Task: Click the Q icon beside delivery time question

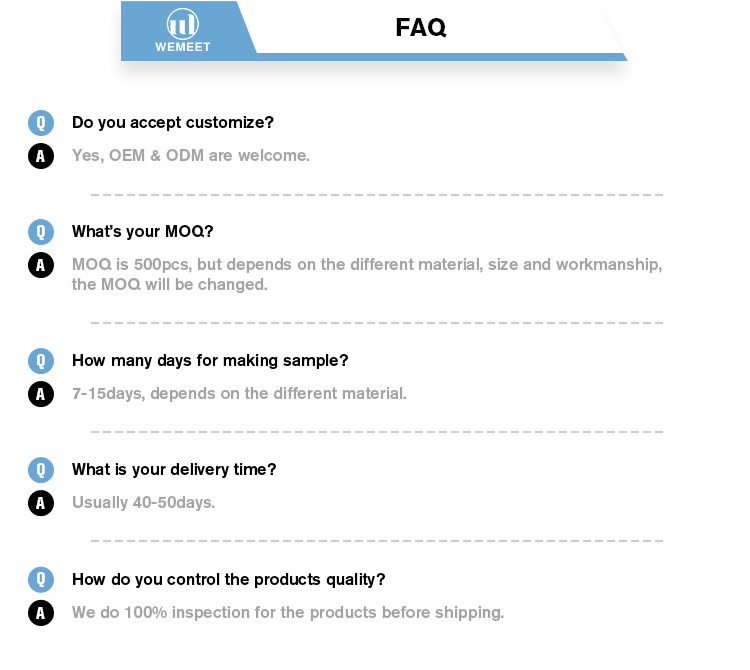Action: click(x=40, y=470)
